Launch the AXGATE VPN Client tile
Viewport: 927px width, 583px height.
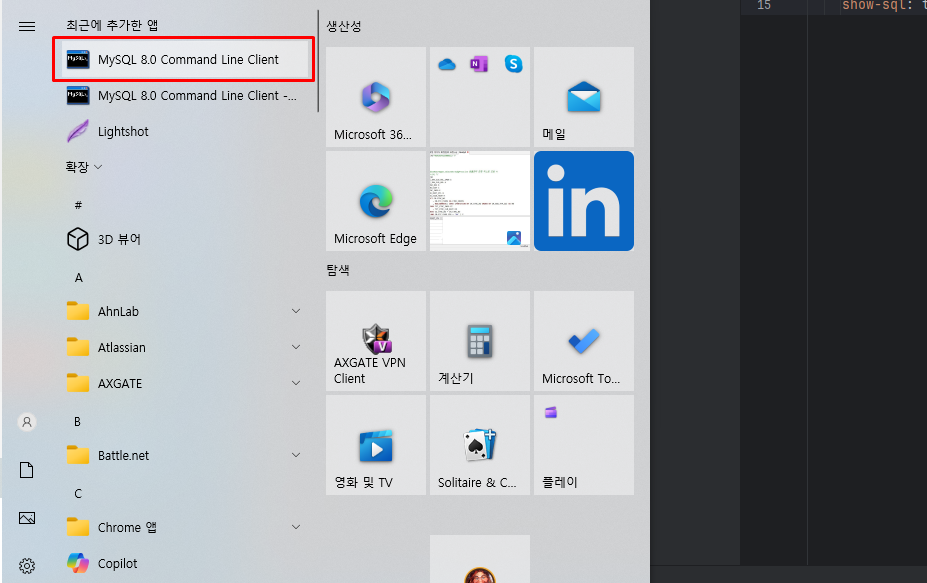376,341
